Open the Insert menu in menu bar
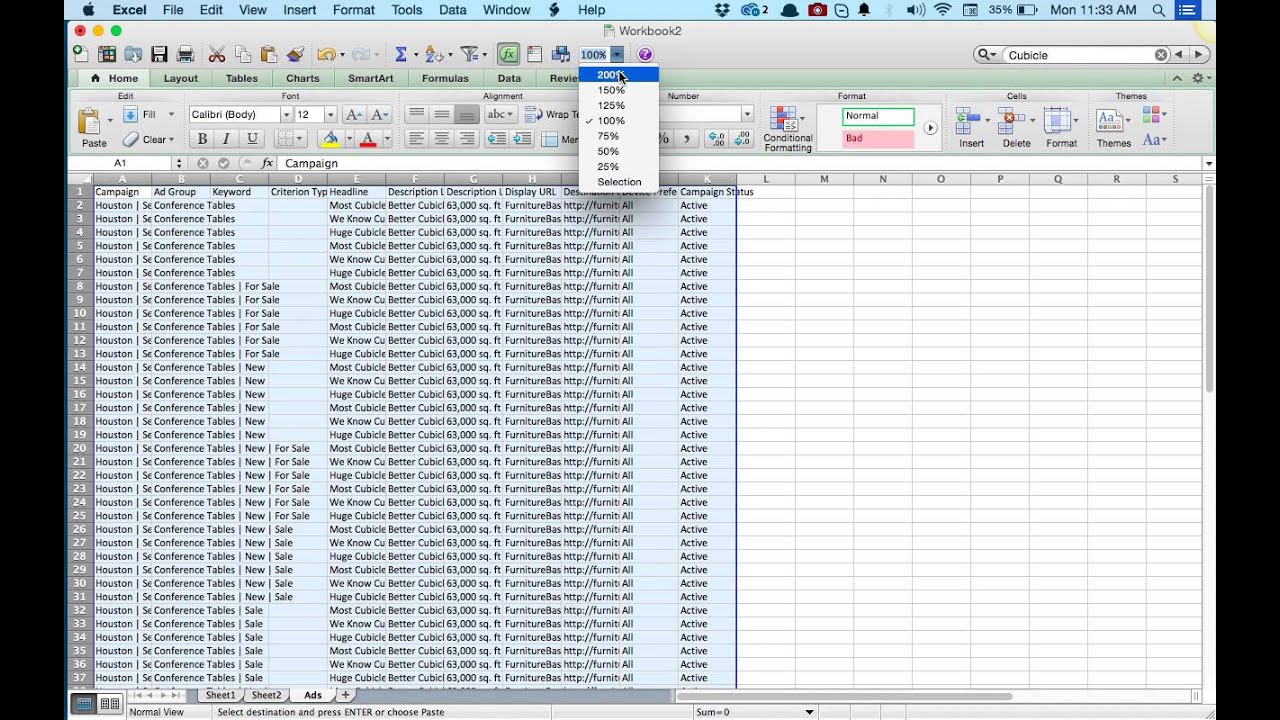 tap(300, 10)
